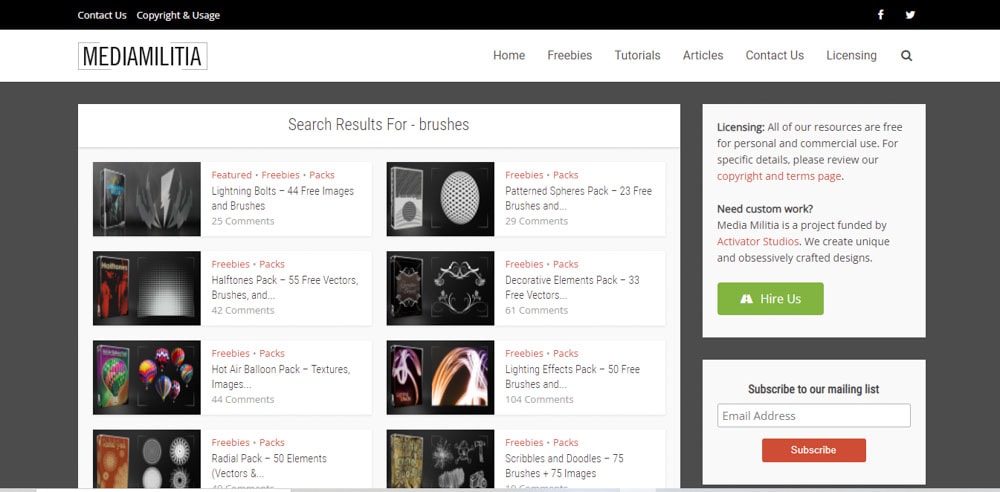This screenshot has height=492, width=1000.
Task: Open the Twitter icon in top bar
Action: (x=910, y=15)
